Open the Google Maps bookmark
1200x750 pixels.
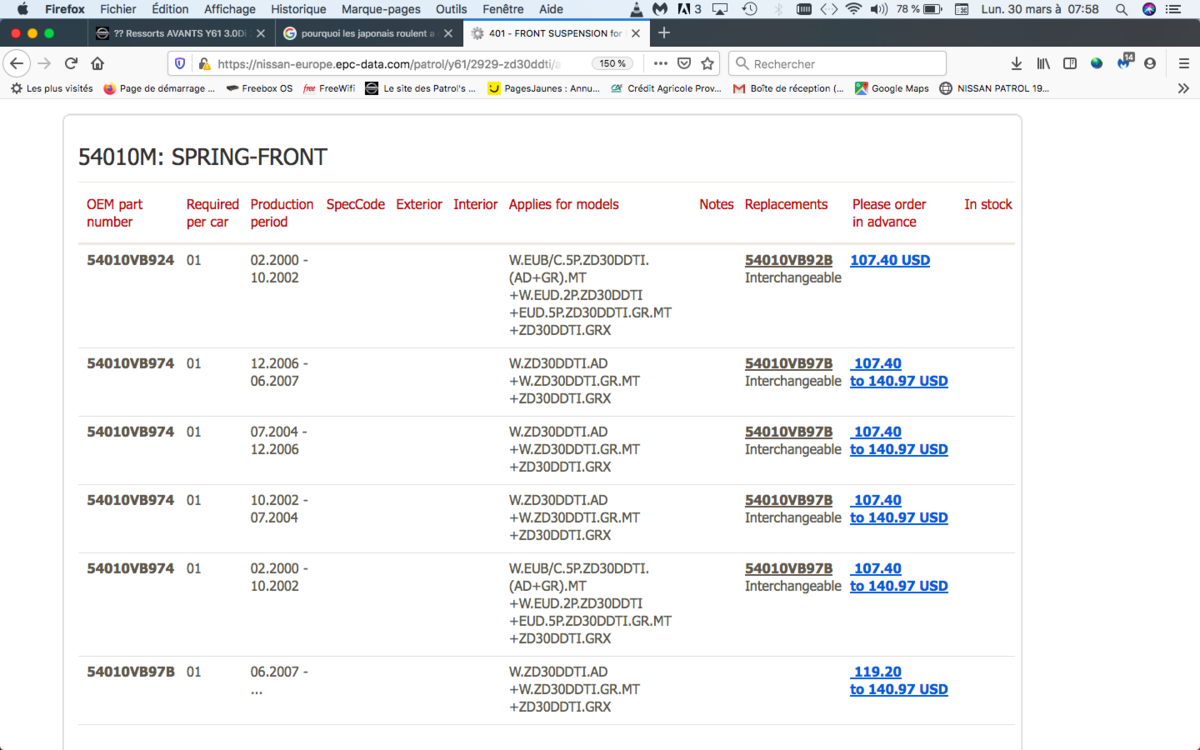[892, 88]
